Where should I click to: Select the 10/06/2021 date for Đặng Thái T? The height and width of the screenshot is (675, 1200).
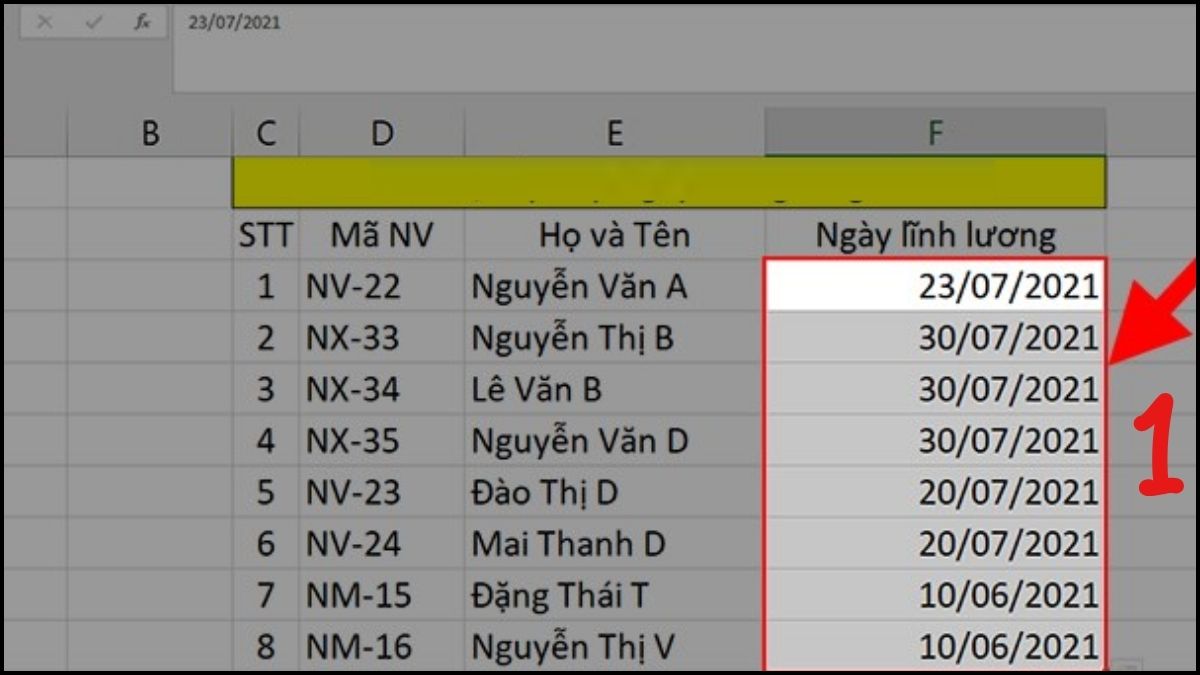934,595
